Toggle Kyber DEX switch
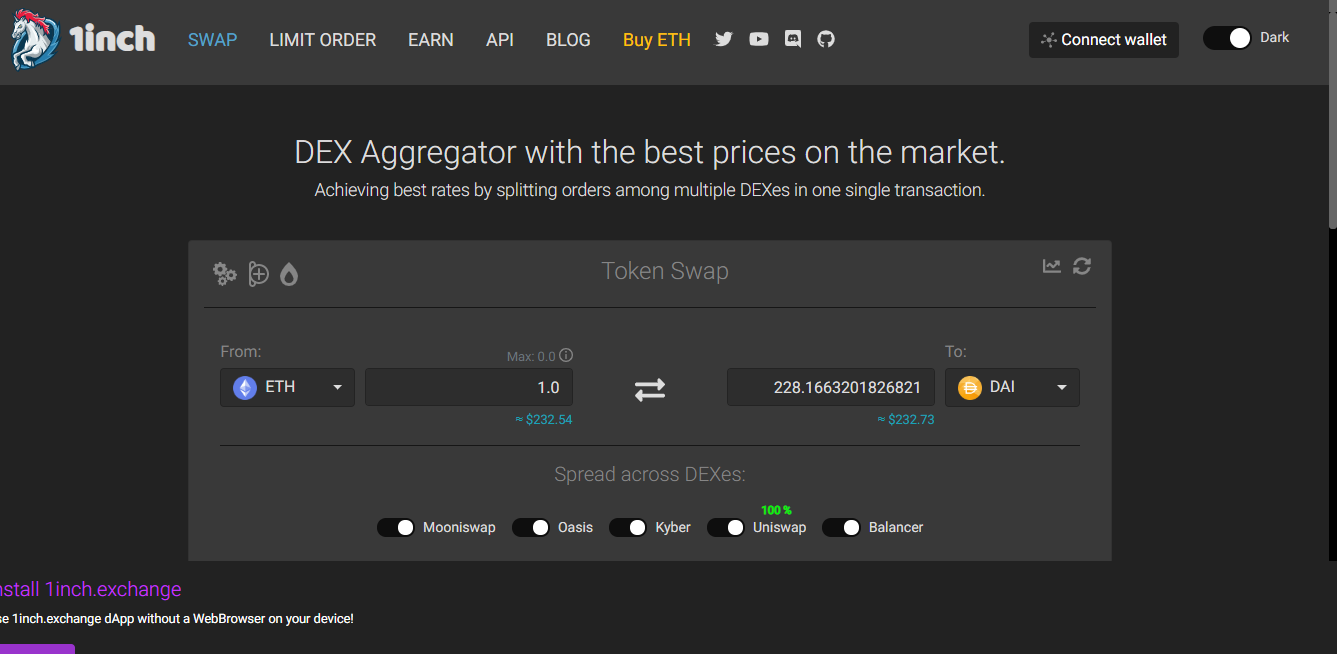 (628, 527)
